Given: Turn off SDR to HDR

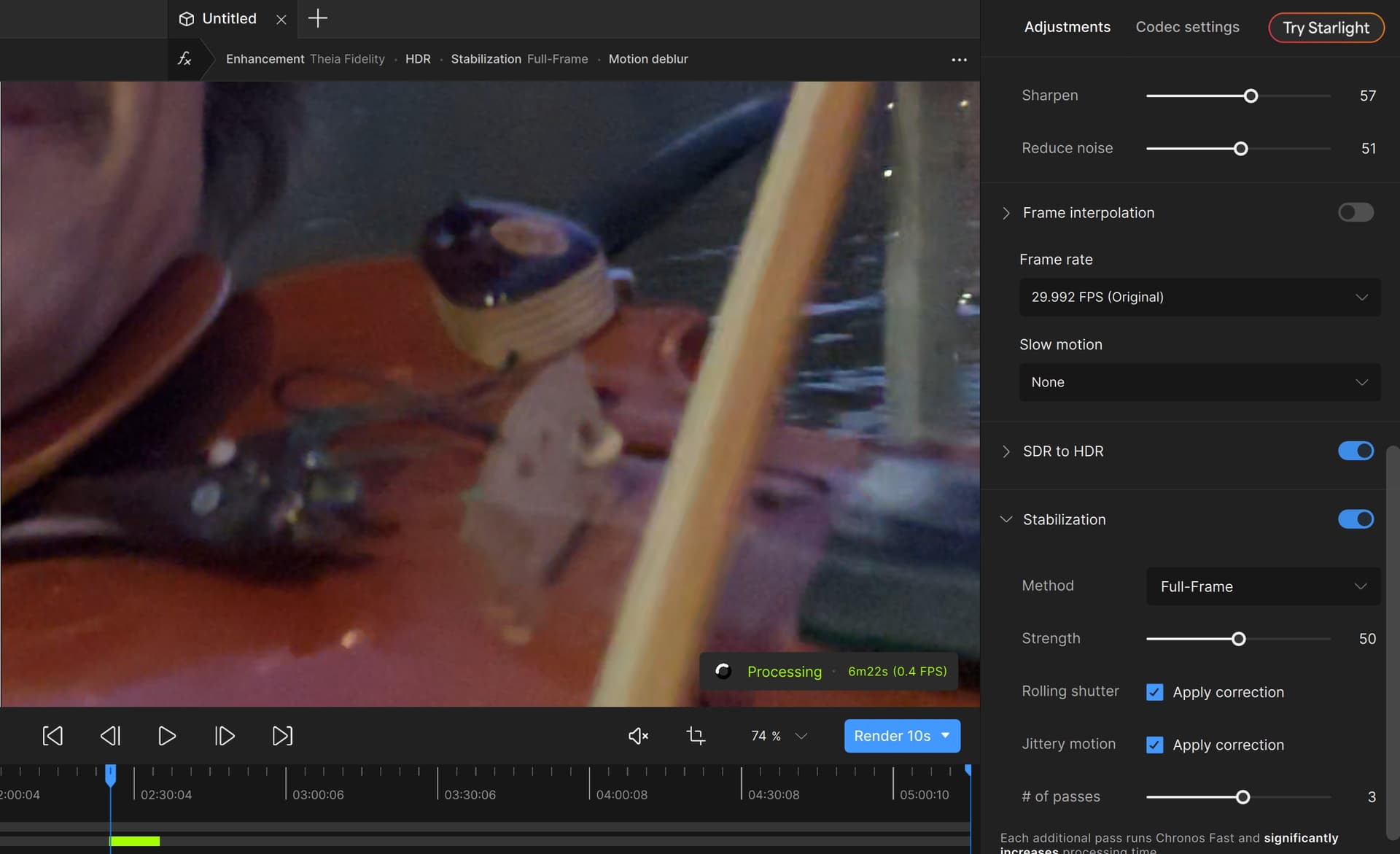Looking at the screenshot, I should [1356, 451].
